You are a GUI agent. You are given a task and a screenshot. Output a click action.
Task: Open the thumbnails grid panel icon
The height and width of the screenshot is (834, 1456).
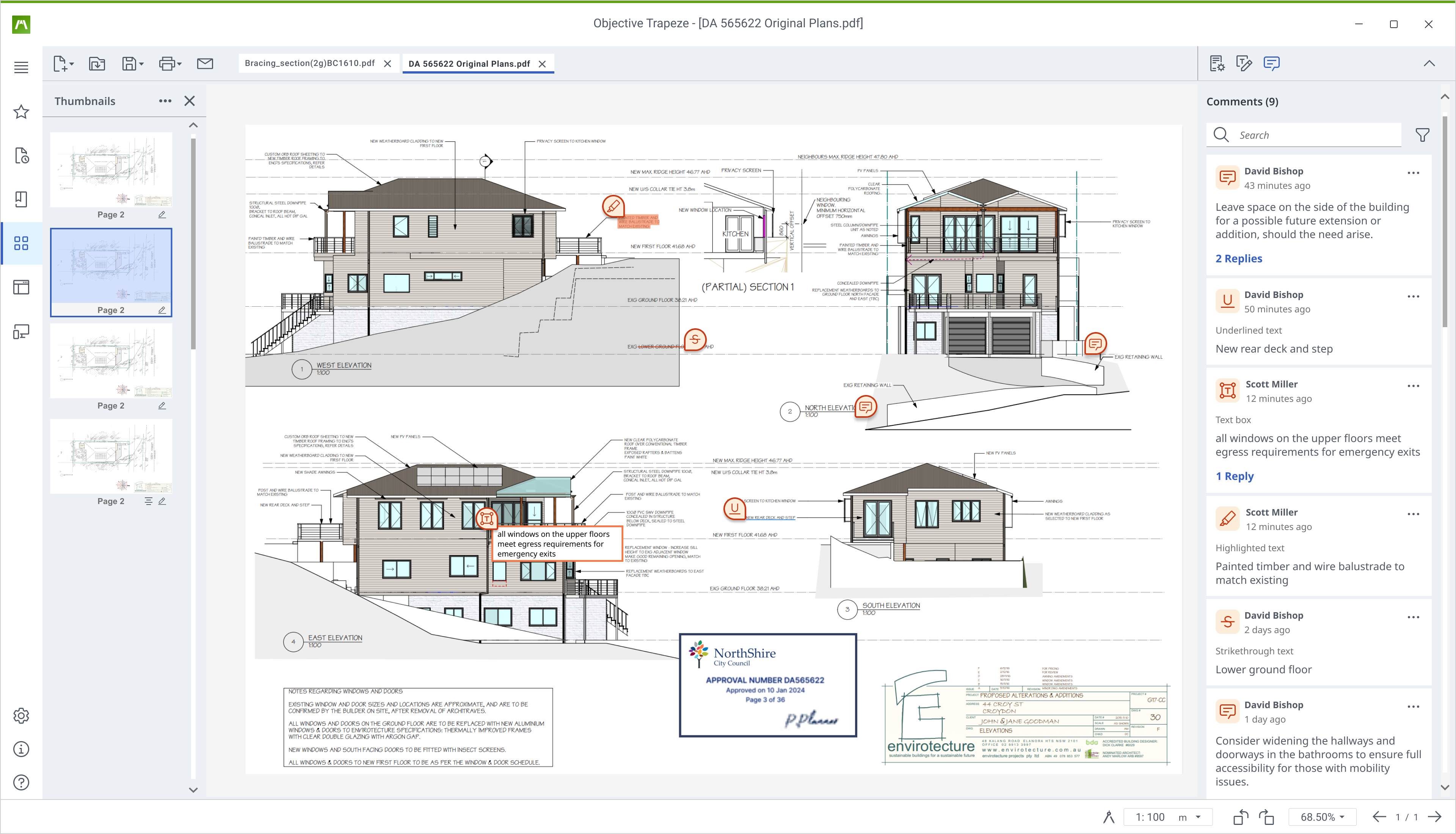pos(21,243)
